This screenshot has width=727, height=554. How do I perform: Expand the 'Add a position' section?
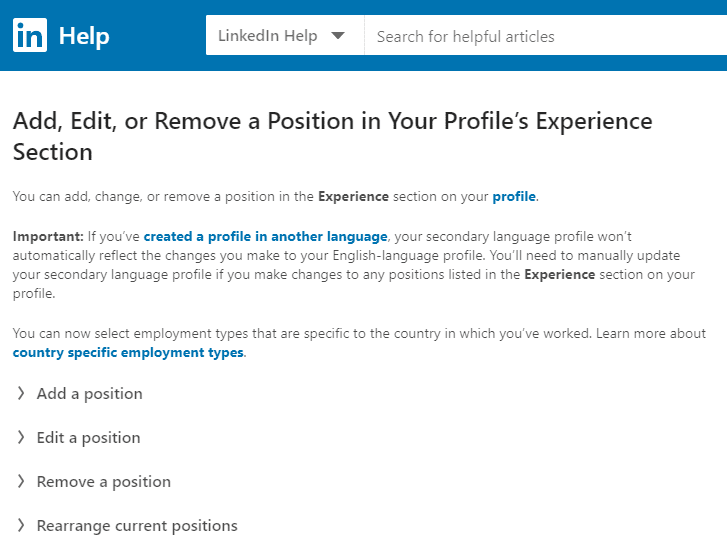[x=89, y=394]
